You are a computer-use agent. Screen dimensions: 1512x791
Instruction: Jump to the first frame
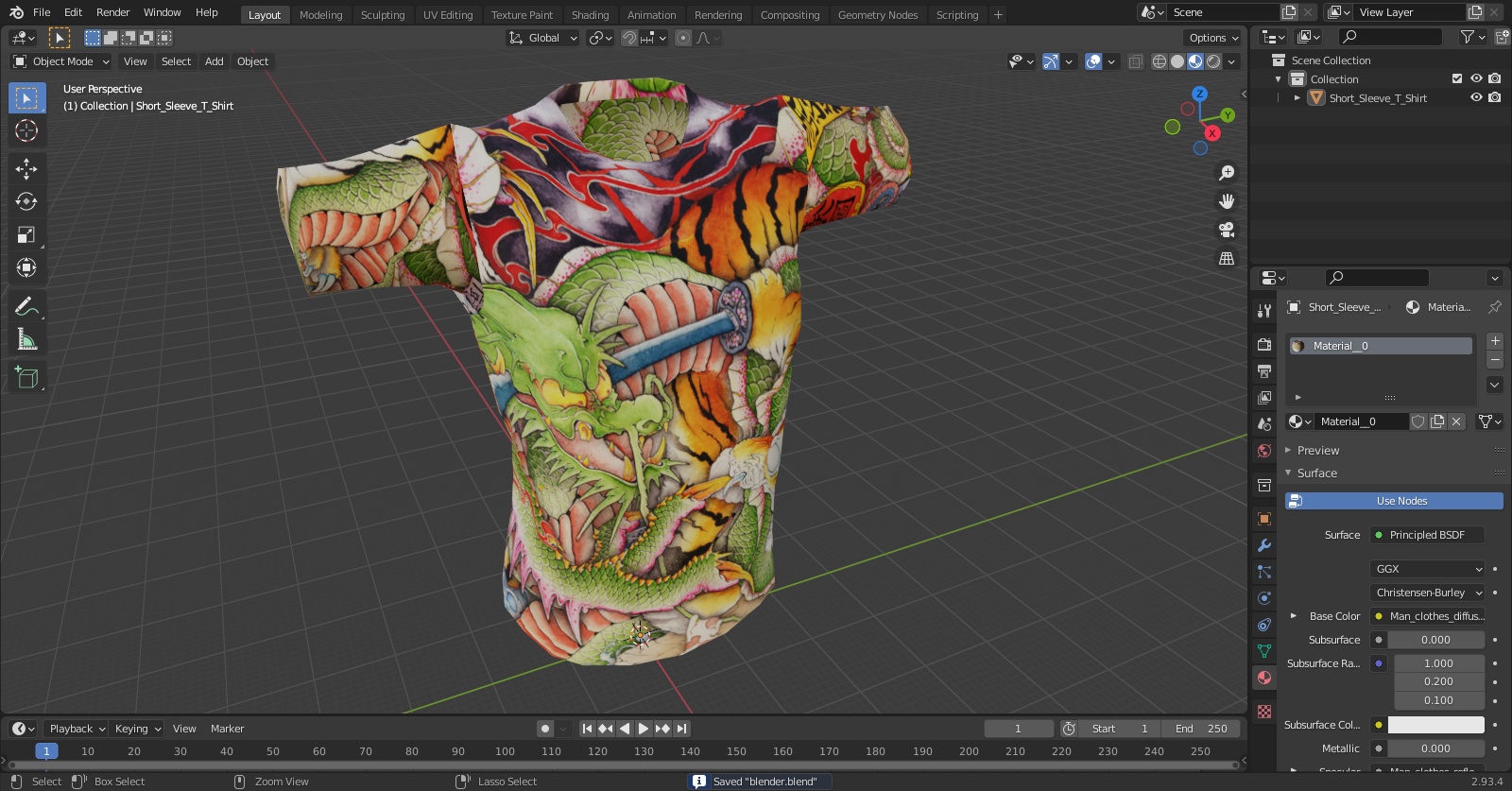tap(587, 729)
